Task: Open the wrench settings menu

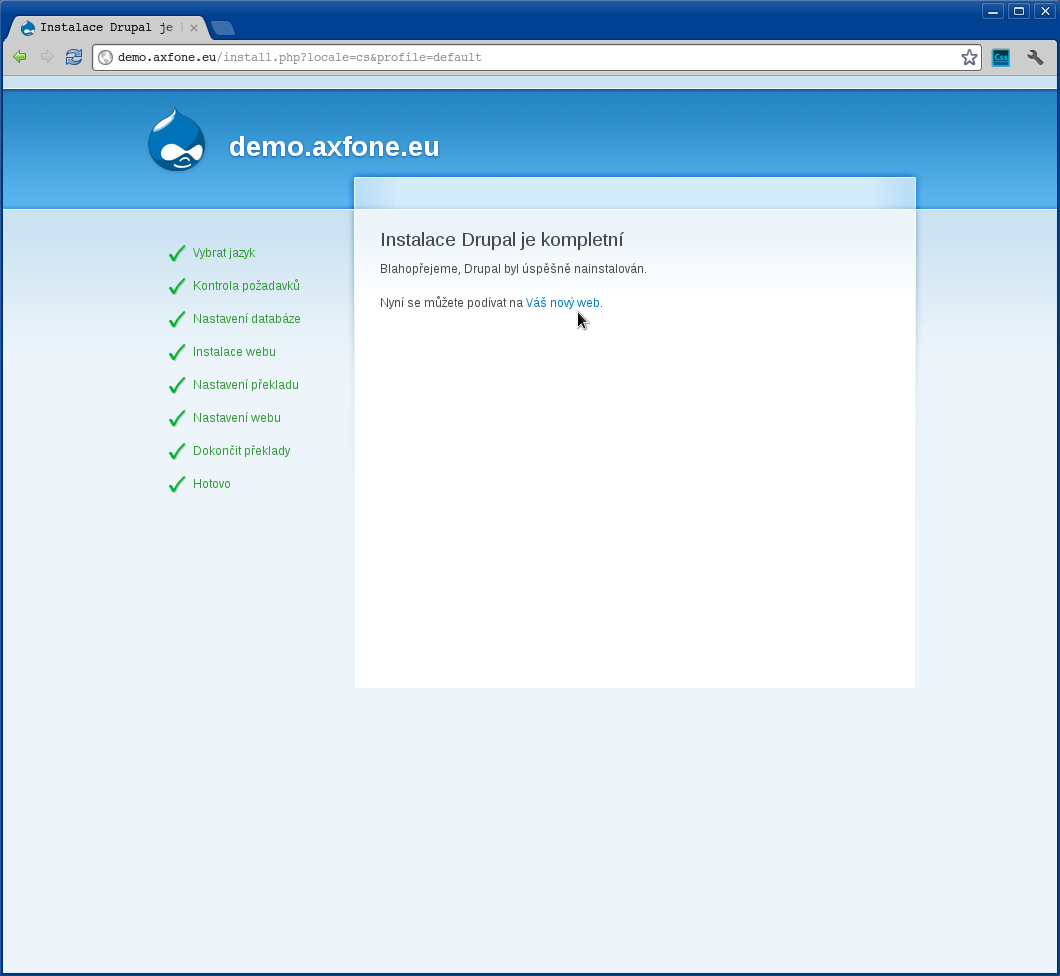Action: pos(1035,58)
